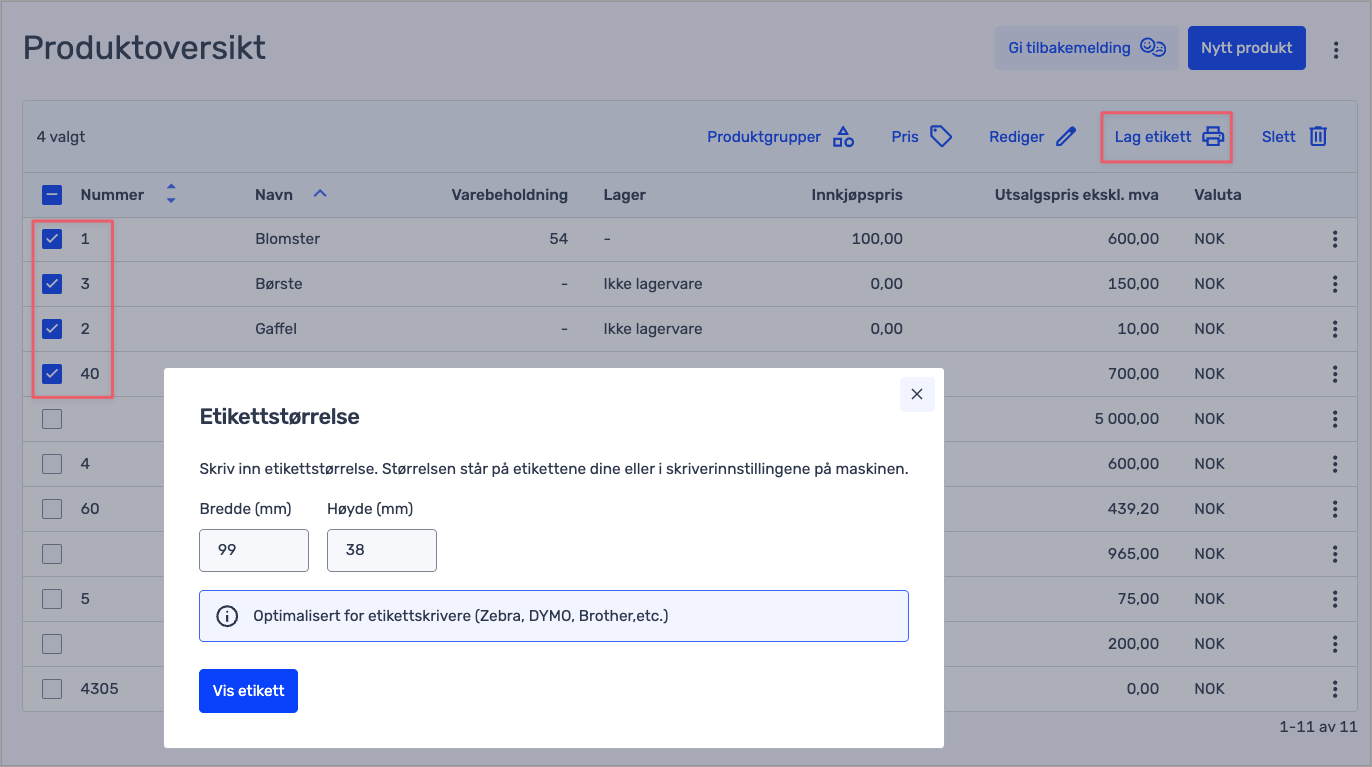Toggle the Navn column sort chevron
This screenshot has width=1372, height=767.
(320, 194)
